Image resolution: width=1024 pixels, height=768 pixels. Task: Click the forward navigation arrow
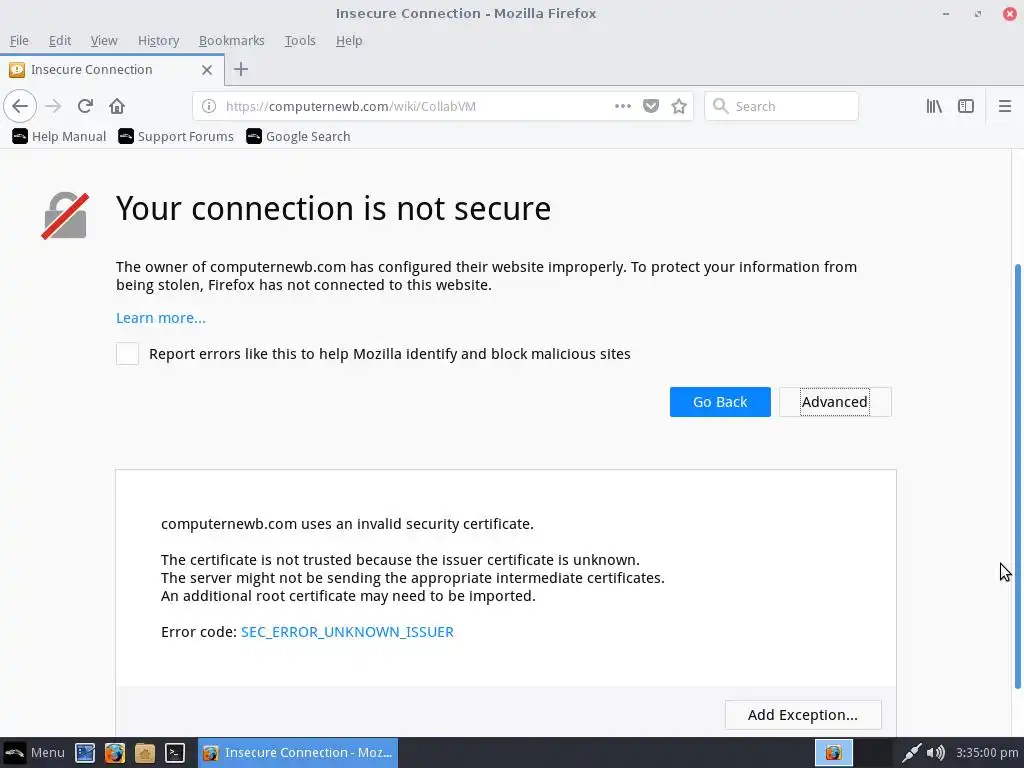tap(53, 106)
